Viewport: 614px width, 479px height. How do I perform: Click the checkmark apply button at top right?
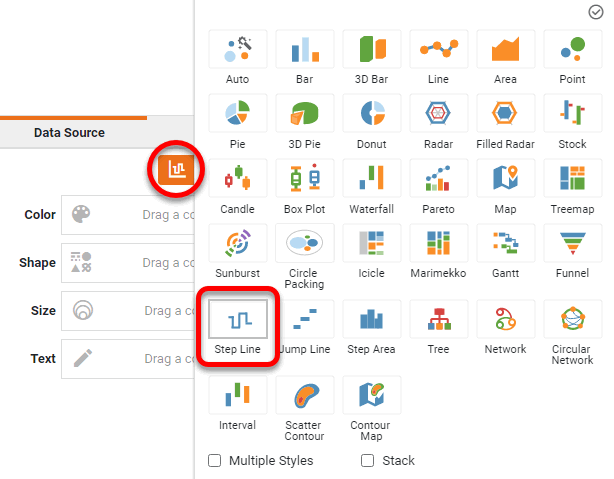(x=596, y=12)
